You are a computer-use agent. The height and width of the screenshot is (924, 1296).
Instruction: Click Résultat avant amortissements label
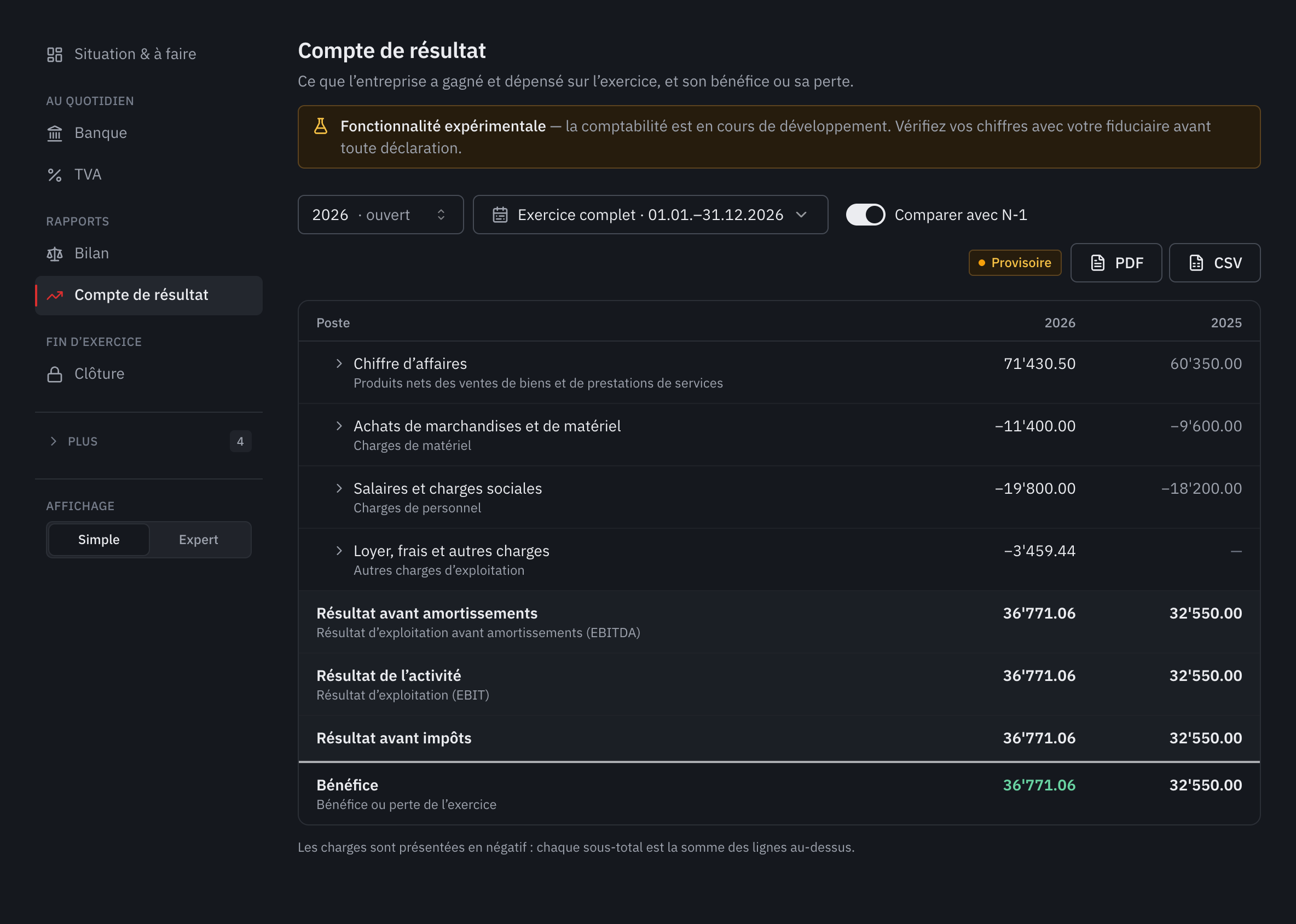pyautogui.click(x=427, y=613)
